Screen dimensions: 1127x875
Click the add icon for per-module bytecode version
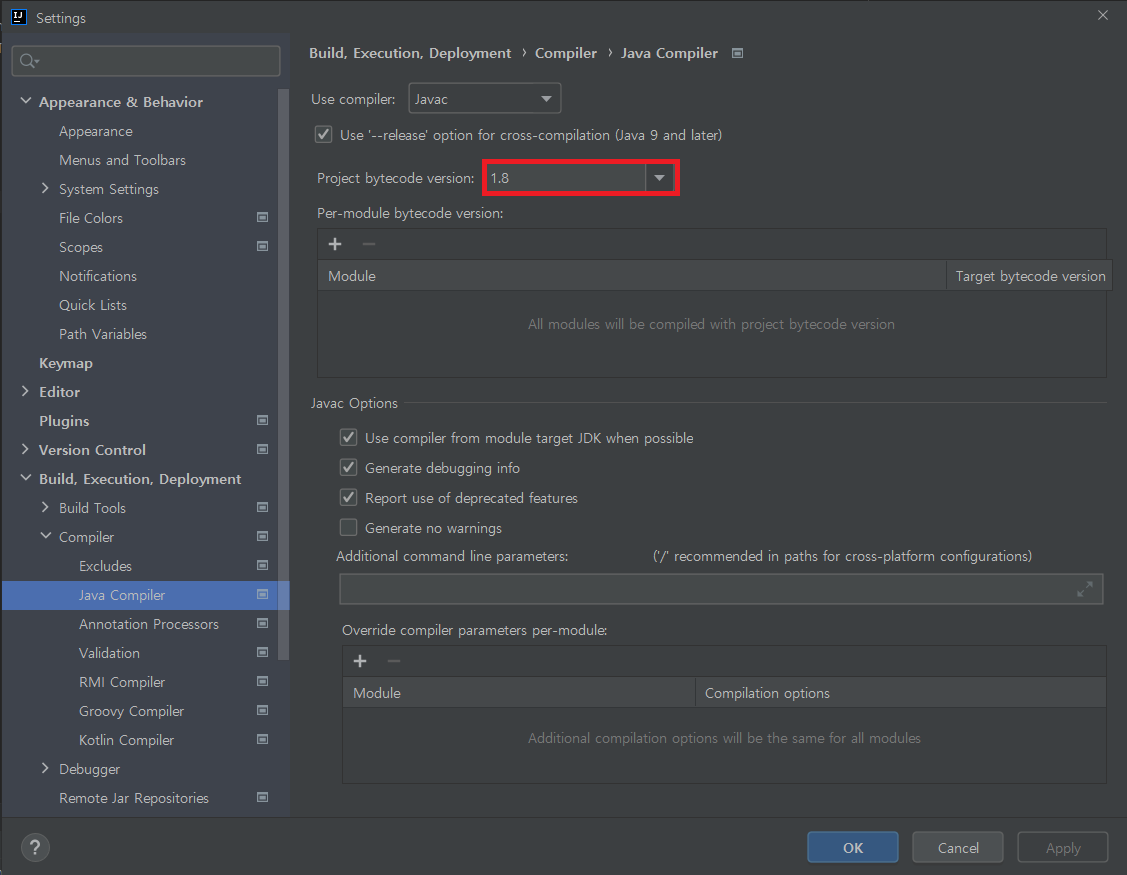click(x=335, y=244)
